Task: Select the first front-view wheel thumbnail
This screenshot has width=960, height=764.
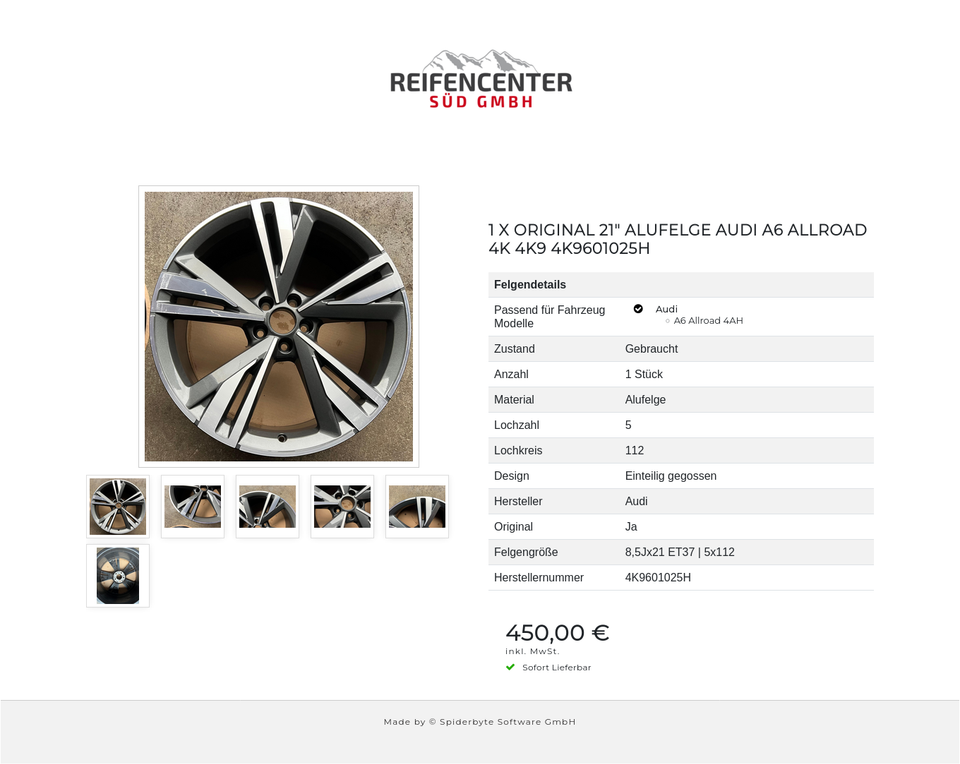Action: 118,506
